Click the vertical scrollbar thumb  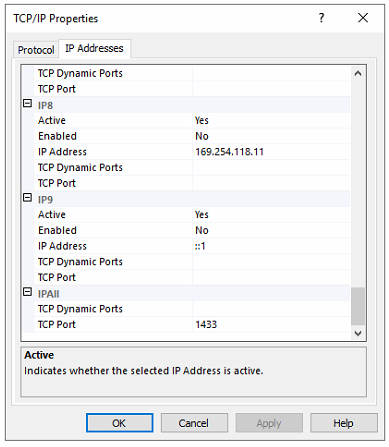tap(358, 306)
